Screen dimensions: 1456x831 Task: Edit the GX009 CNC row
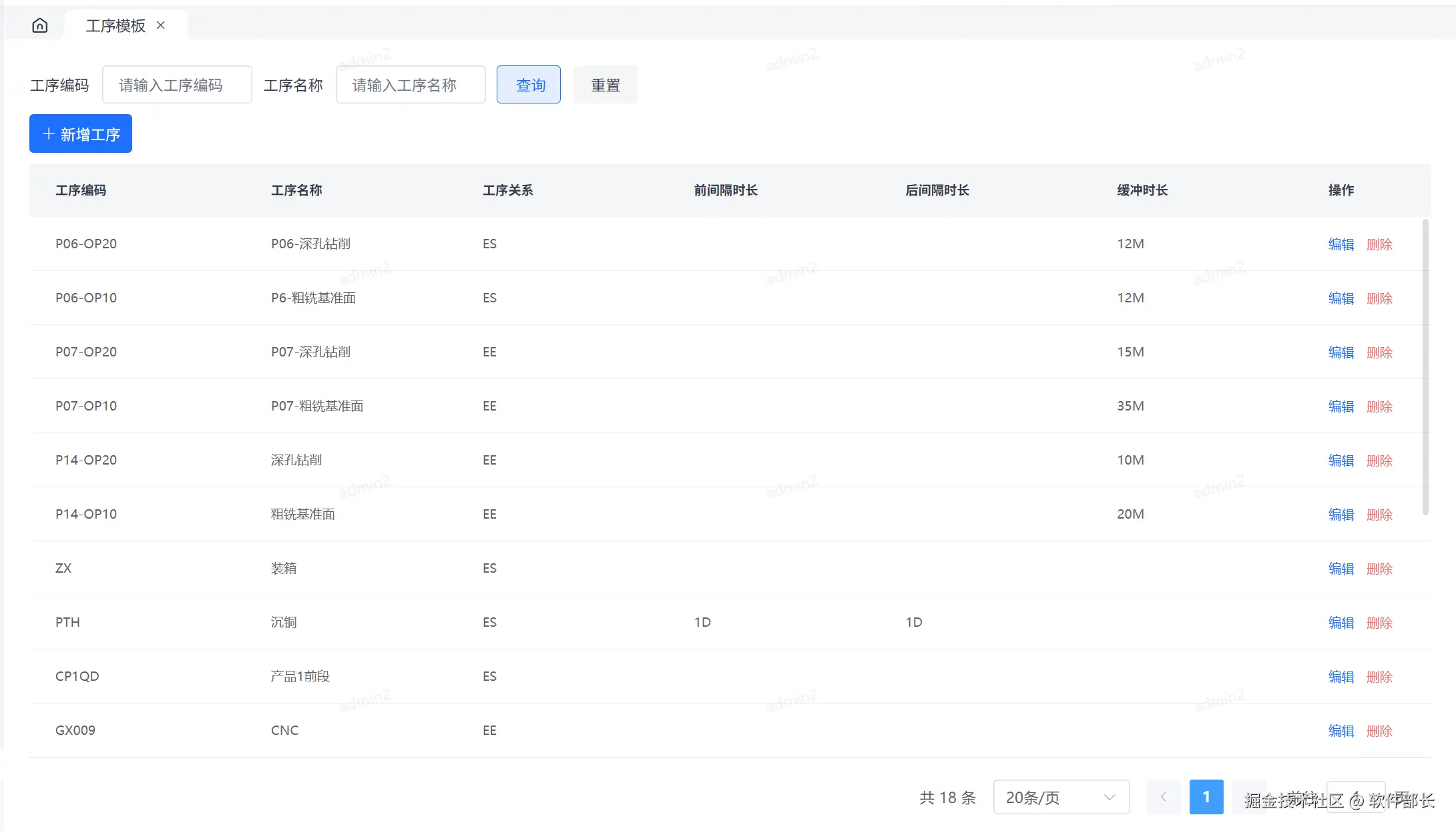tap(1341, 731)
